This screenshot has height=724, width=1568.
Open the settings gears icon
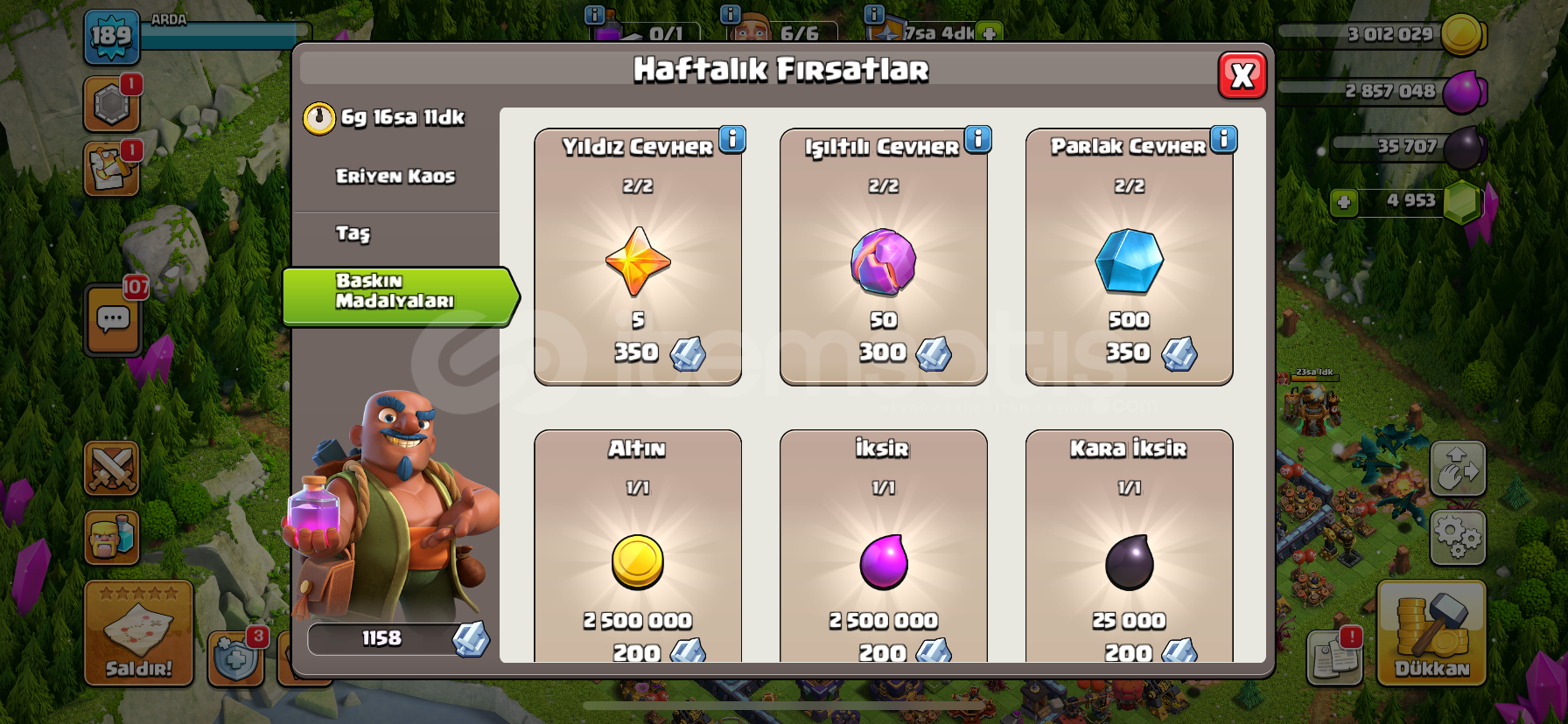[1458, 537]
